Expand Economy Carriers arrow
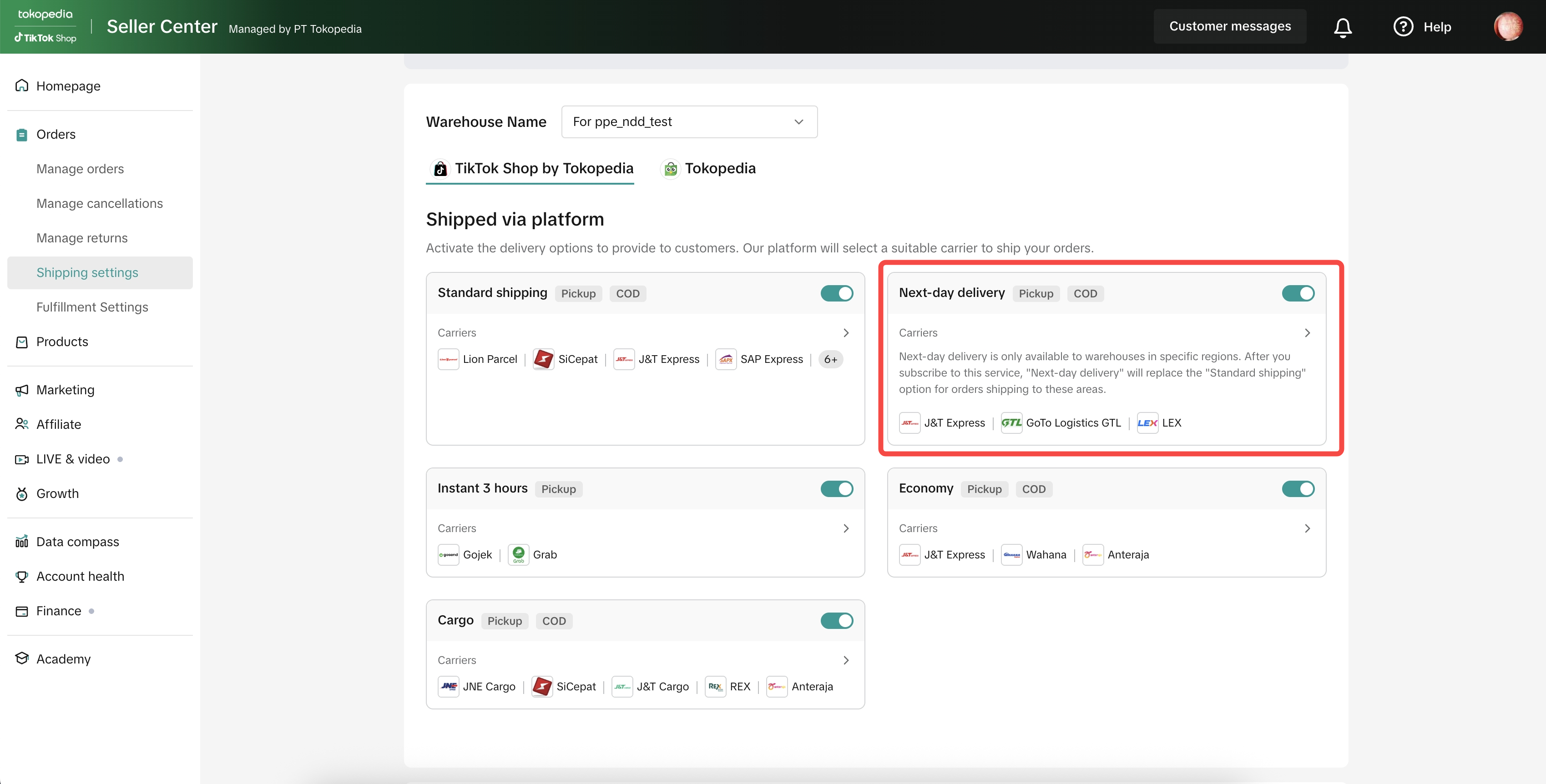The height and width of the screenshot is (784, 1546). [1307, 528]
